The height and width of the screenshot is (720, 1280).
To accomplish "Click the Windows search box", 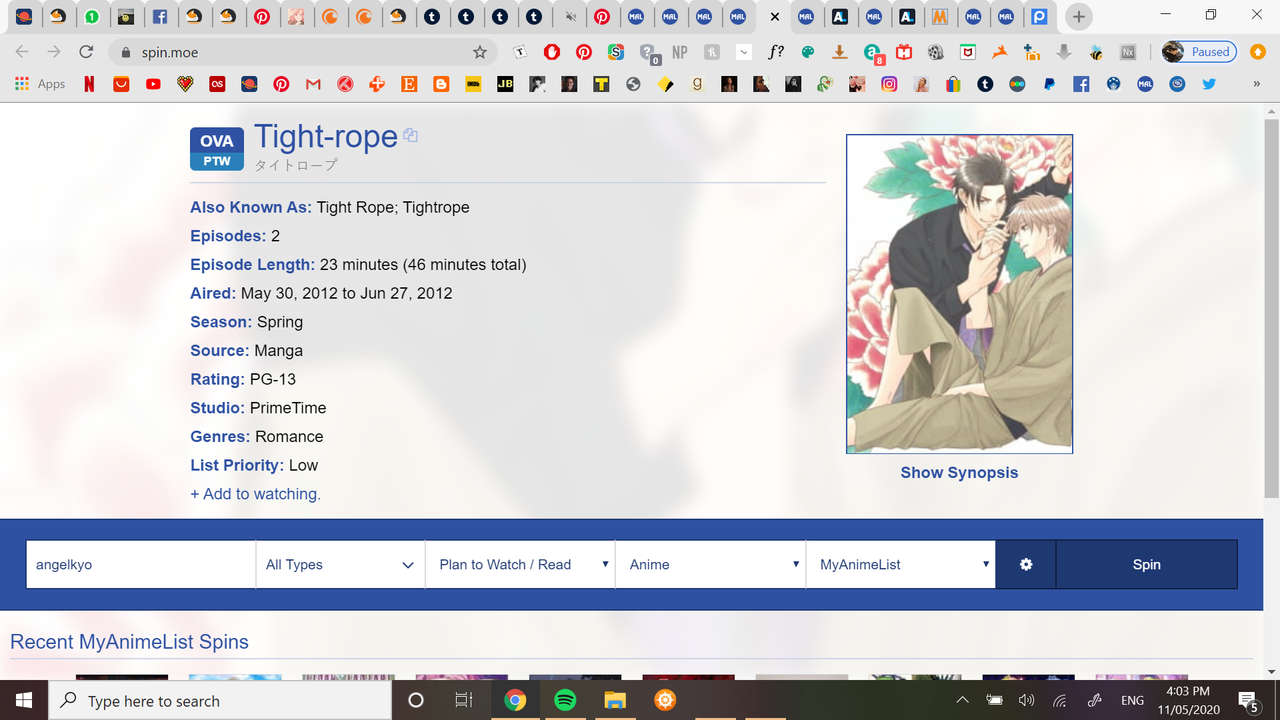I will tap(220, 700).
